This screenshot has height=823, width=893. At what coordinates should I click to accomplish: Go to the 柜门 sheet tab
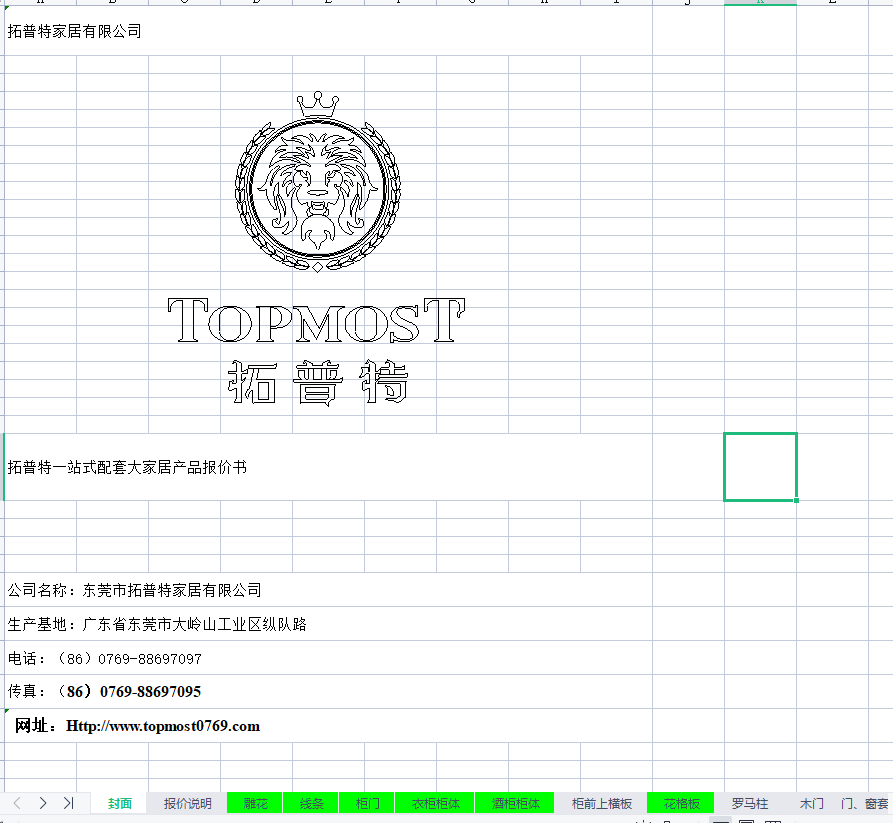click(x=367, y=803)
